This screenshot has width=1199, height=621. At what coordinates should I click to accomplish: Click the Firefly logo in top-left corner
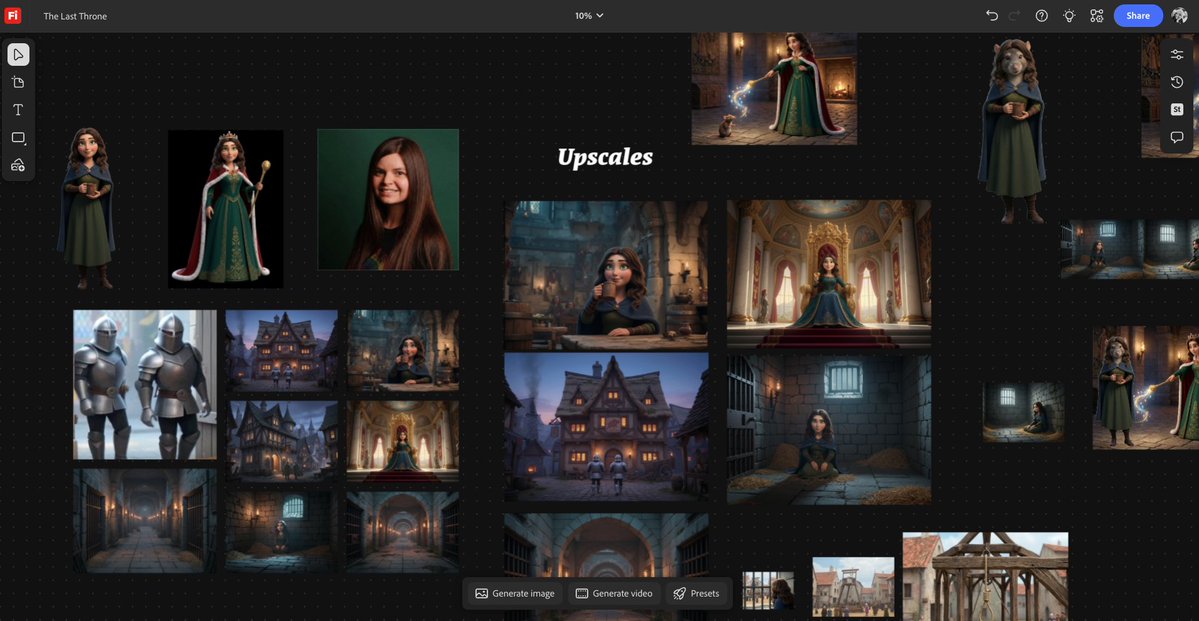[x=13, y=13]
